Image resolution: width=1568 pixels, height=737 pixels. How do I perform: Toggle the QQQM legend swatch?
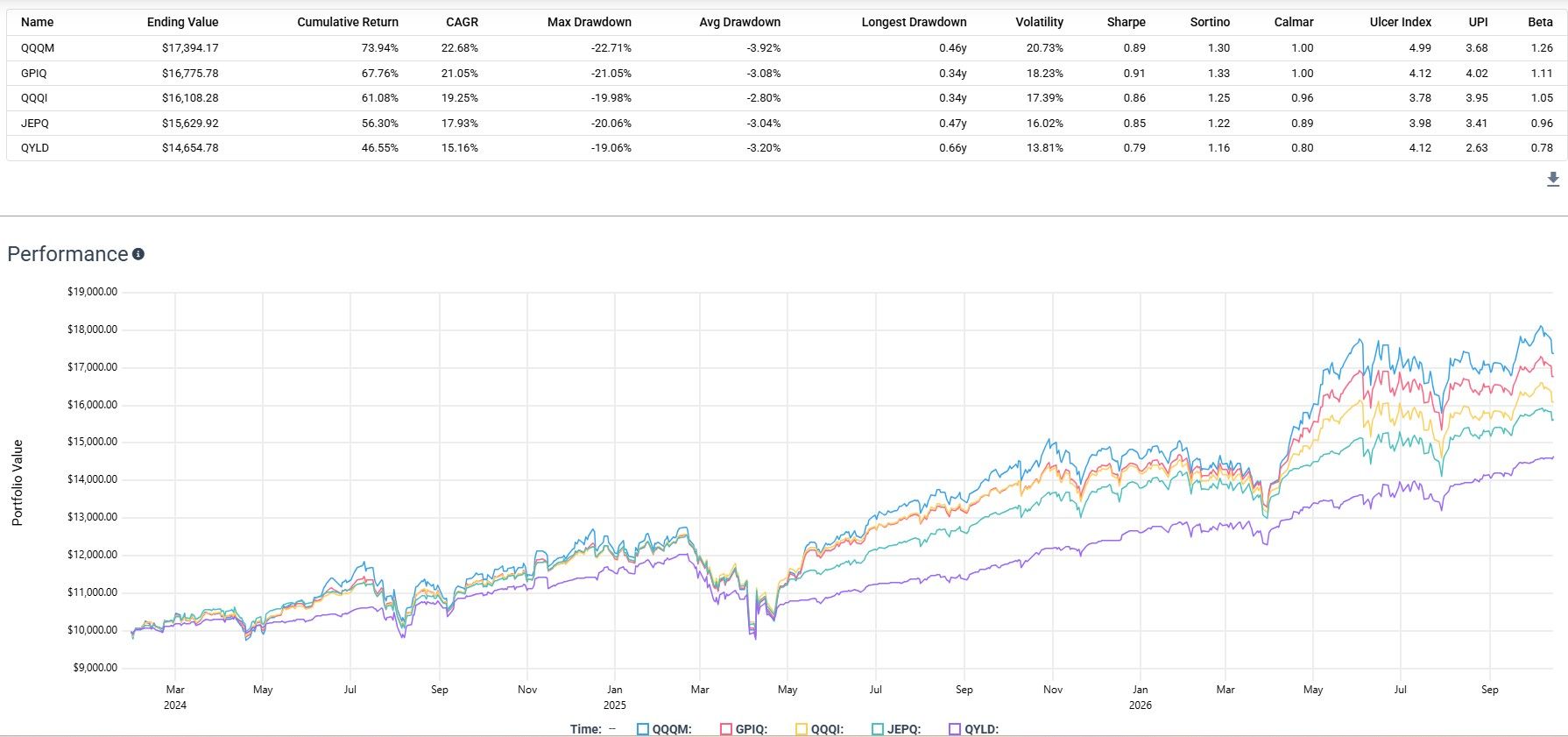[643, 728]
